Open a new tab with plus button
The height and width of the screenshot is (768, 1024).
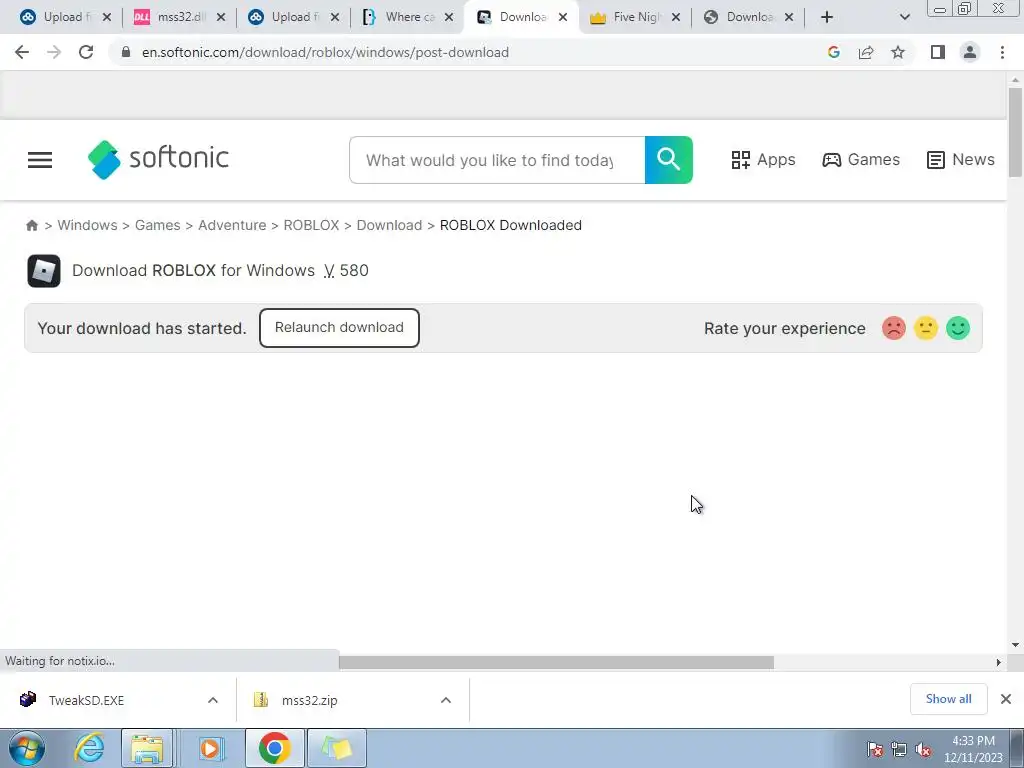(x=827, y=17)
